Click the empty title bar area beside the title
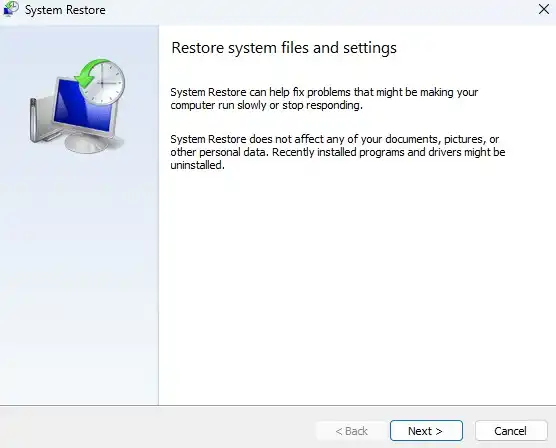The image size is (556, 448). click(319, 10)
